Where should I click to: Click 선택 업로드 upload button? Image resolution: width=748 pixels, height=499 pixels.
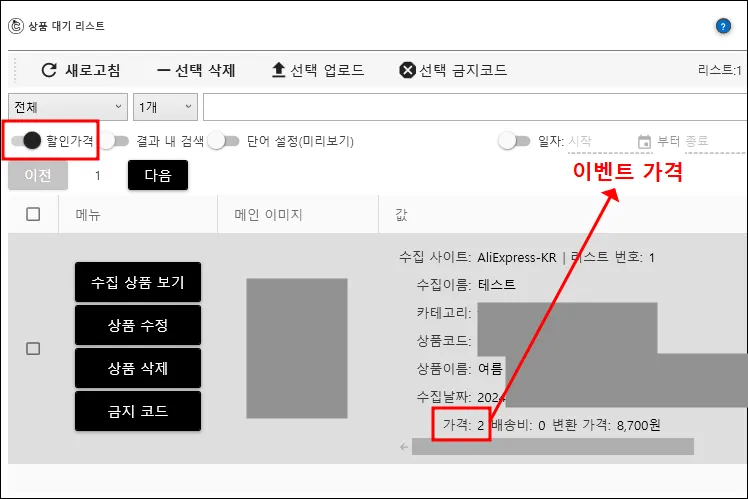[318, 70]
